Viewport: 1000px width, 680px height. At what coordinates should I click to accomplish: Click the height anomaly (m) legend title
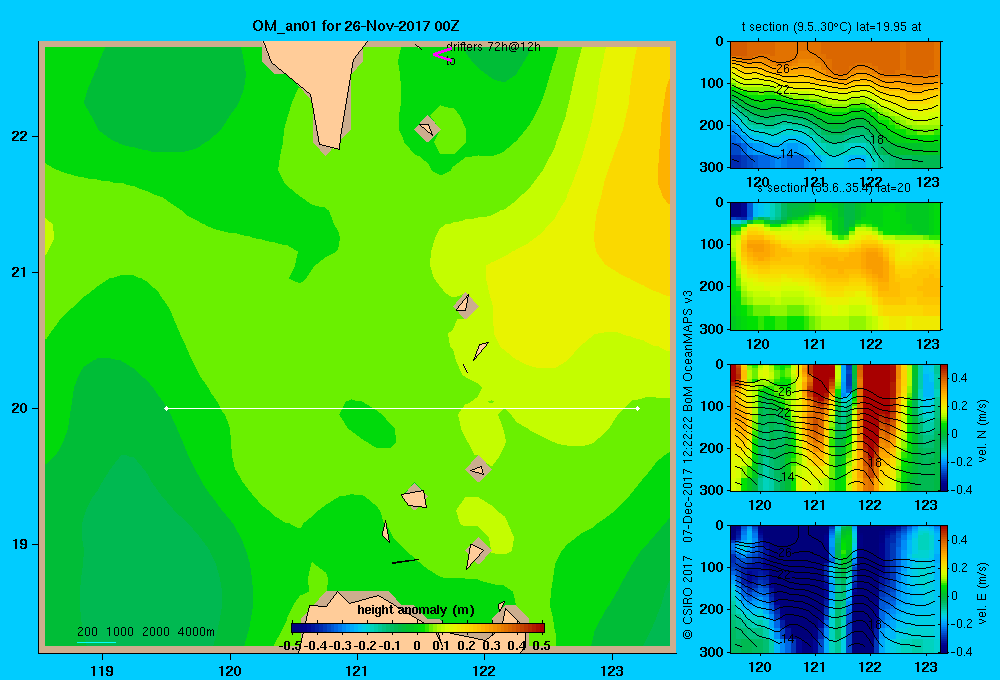point(416,610)
